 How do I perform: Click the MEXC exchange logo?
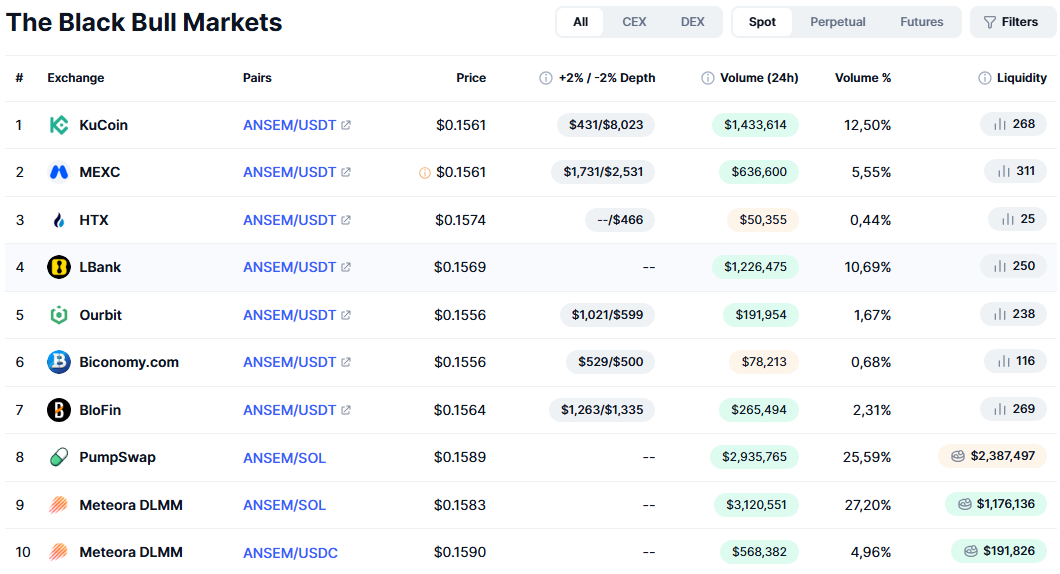click(x=59, y=172)
